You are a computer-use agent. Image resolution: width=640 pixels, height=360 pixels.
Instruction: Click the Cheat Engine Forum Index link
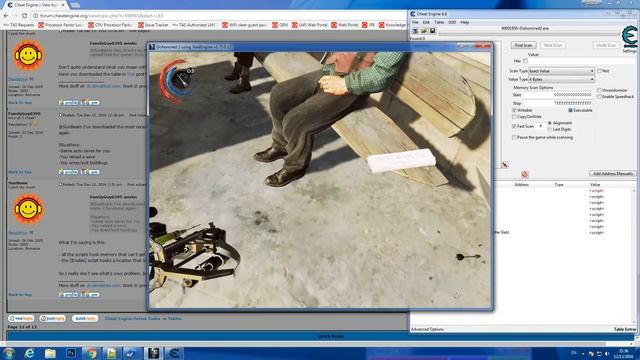(x=132, y=318)
